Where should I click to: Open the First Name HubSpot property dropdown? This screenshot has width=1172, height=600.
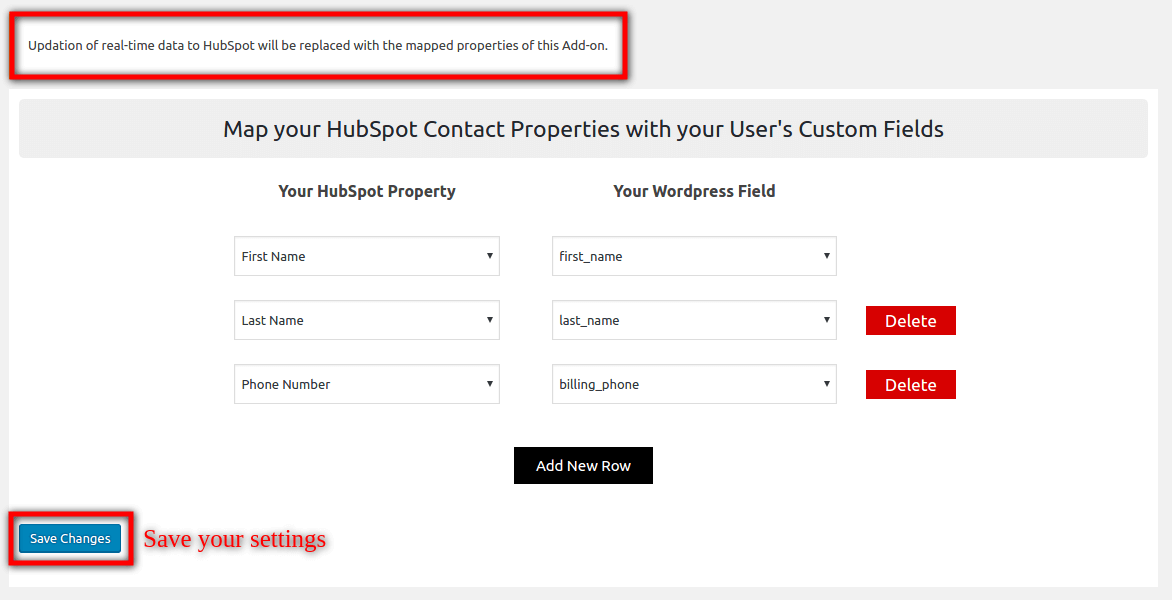[x=366, y=256]
